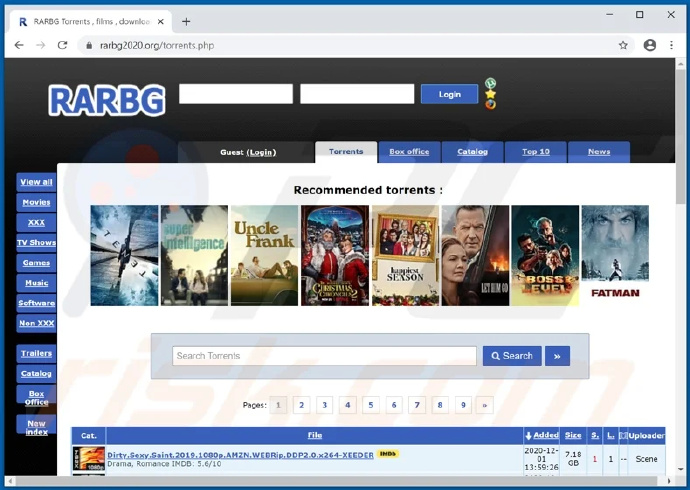Click the Search Torrents text field
The height and width of the screenshot is (490, 690).
tap(324, 356)
